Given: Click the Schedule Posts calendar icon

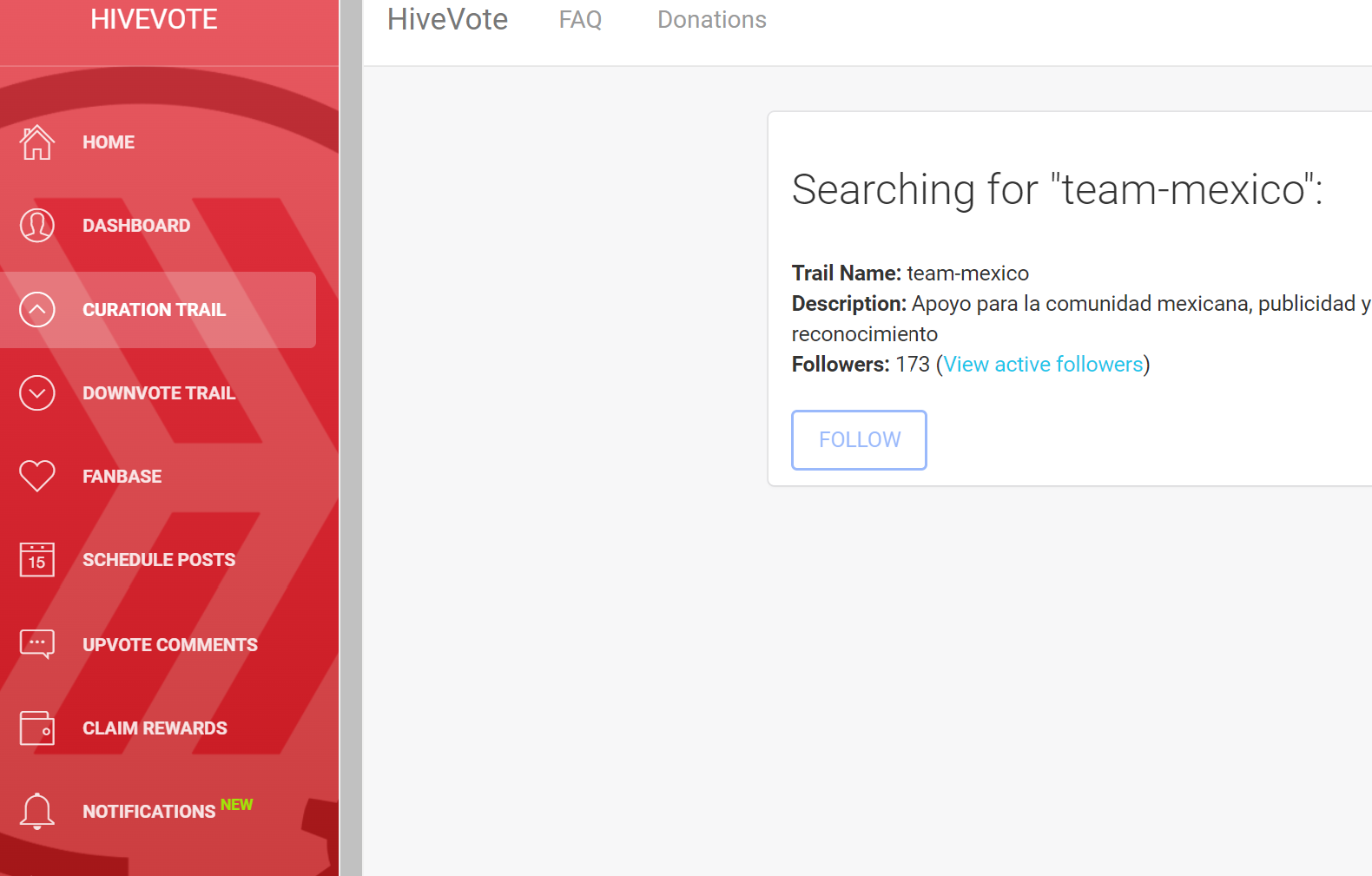Looking at the screenshot, I should pyautogui.click(x=36, y=560).
